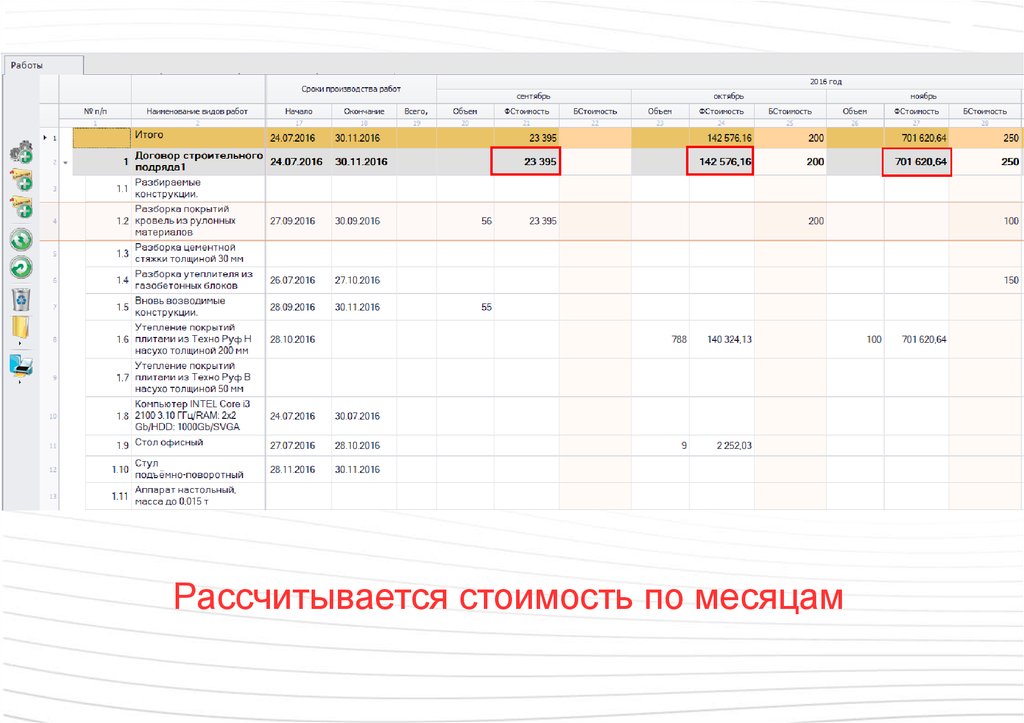
Task: Click the yellow folder icon in the sidebar
Action: tap(21, 327)
